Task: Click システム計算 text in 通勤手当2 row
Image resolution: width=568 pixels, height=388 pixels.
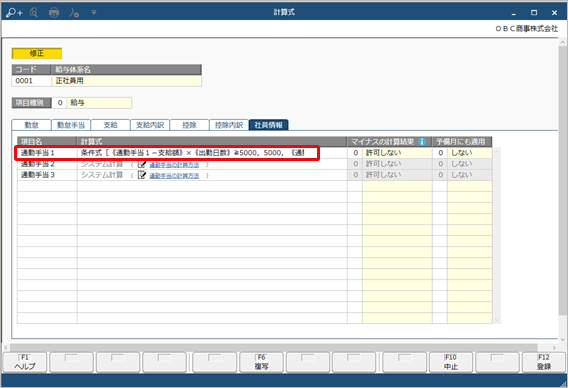Action: (102, 164)
